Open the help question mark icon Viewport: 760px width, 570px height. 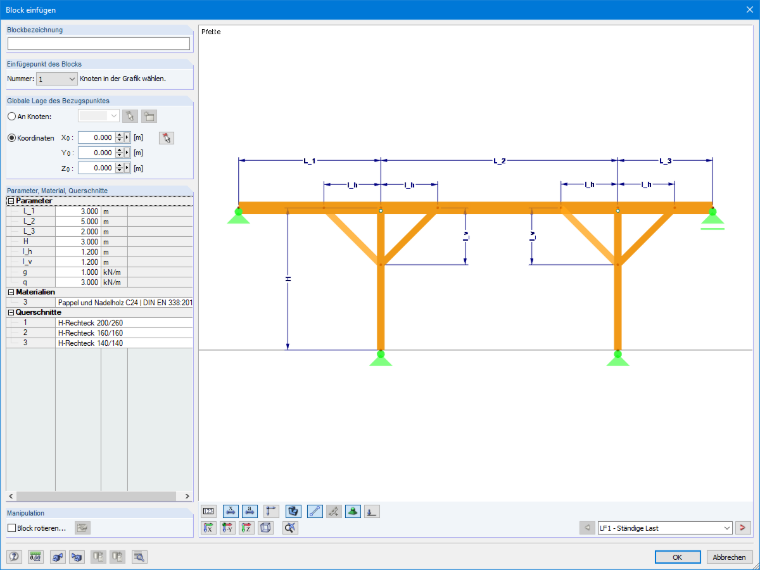[x=14, y=557]
